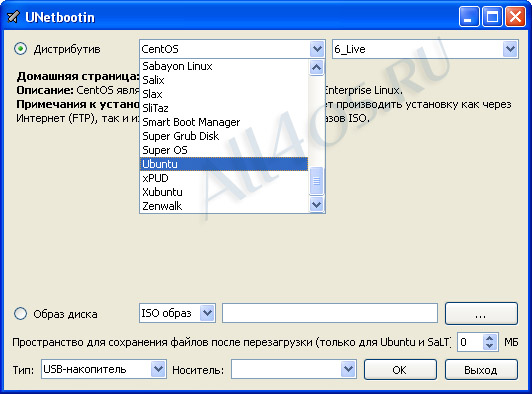Open the Носитель drive dropdown
This screenshot has height=394, width=532.
point(294,369)
